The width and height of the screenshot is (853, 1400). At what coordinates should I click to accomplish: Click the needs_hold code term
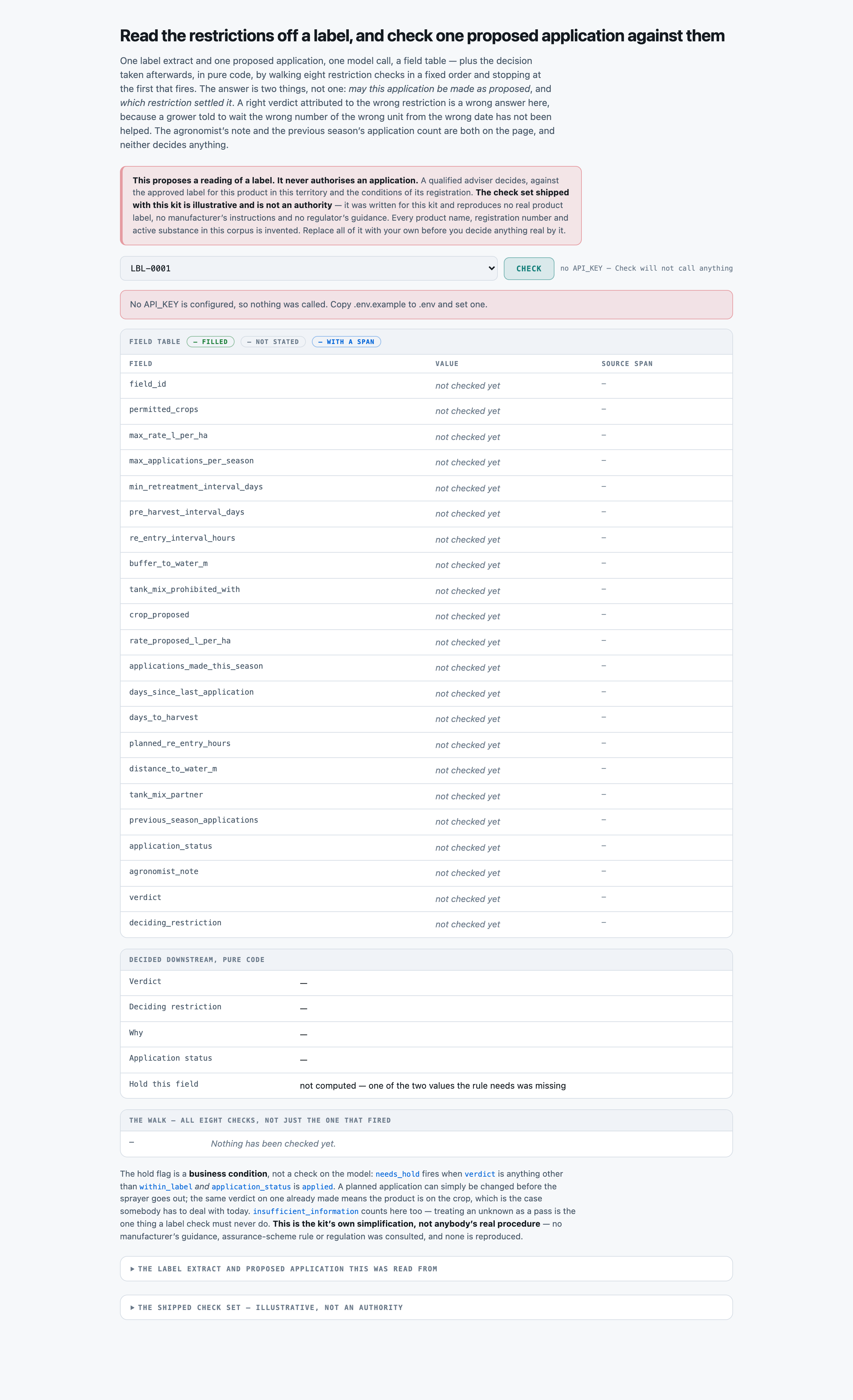pos(398,1174)
